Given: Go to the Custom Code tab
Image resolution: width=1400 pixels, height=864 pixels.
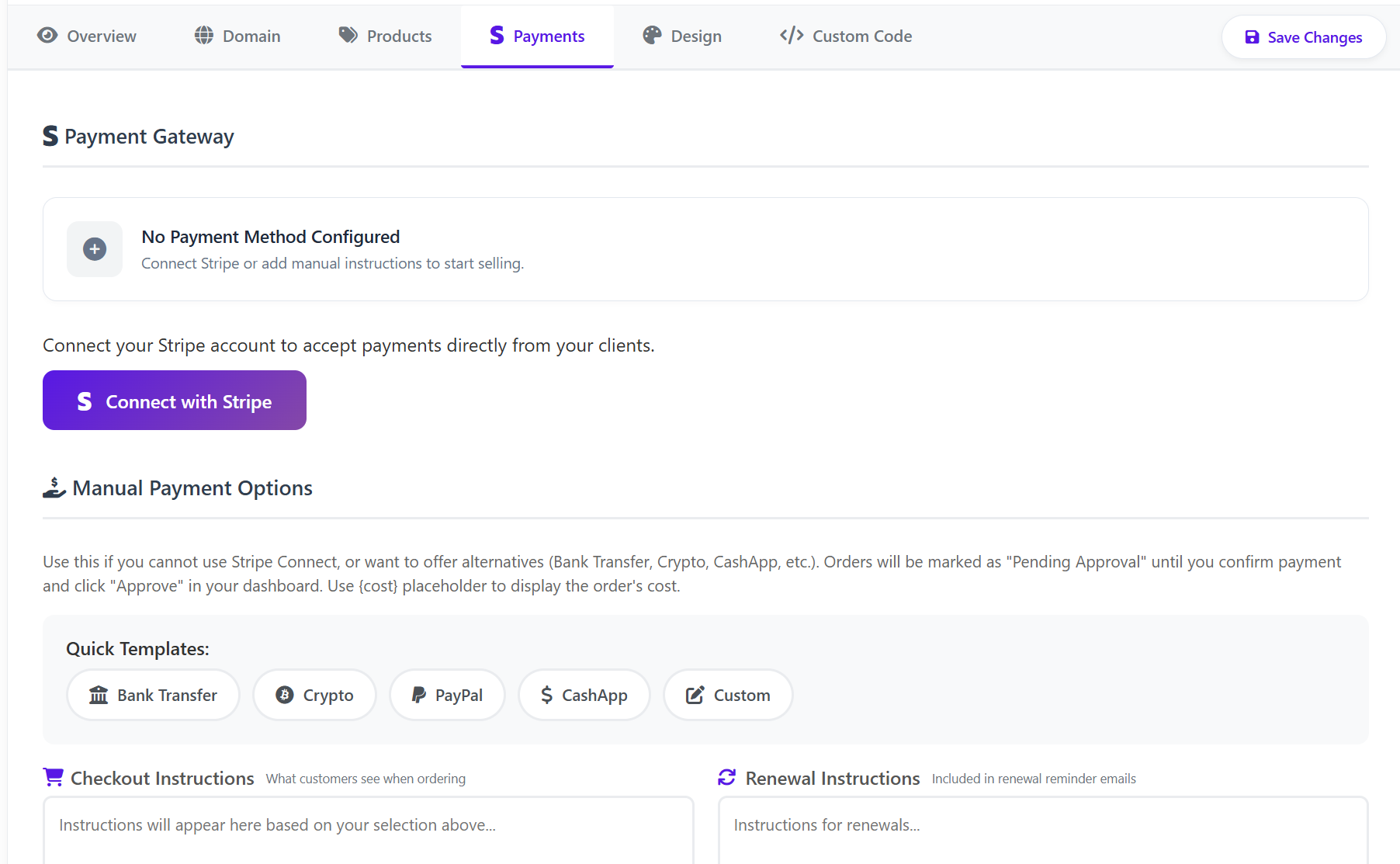Looking at the screenshot, I should pos(846,36).
